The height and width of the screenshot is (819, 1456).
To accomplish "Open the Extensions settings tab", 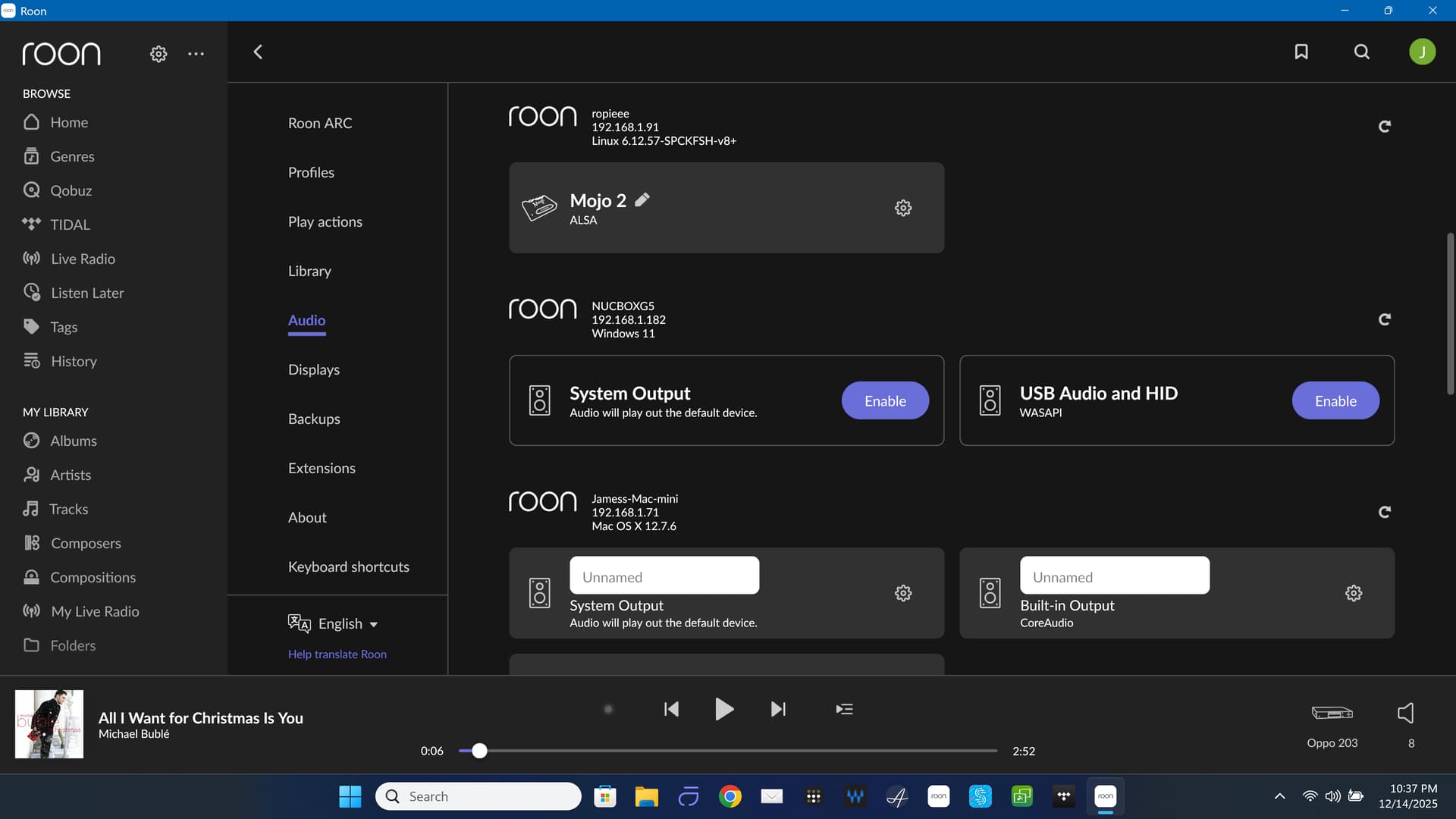I will point(322,468).
